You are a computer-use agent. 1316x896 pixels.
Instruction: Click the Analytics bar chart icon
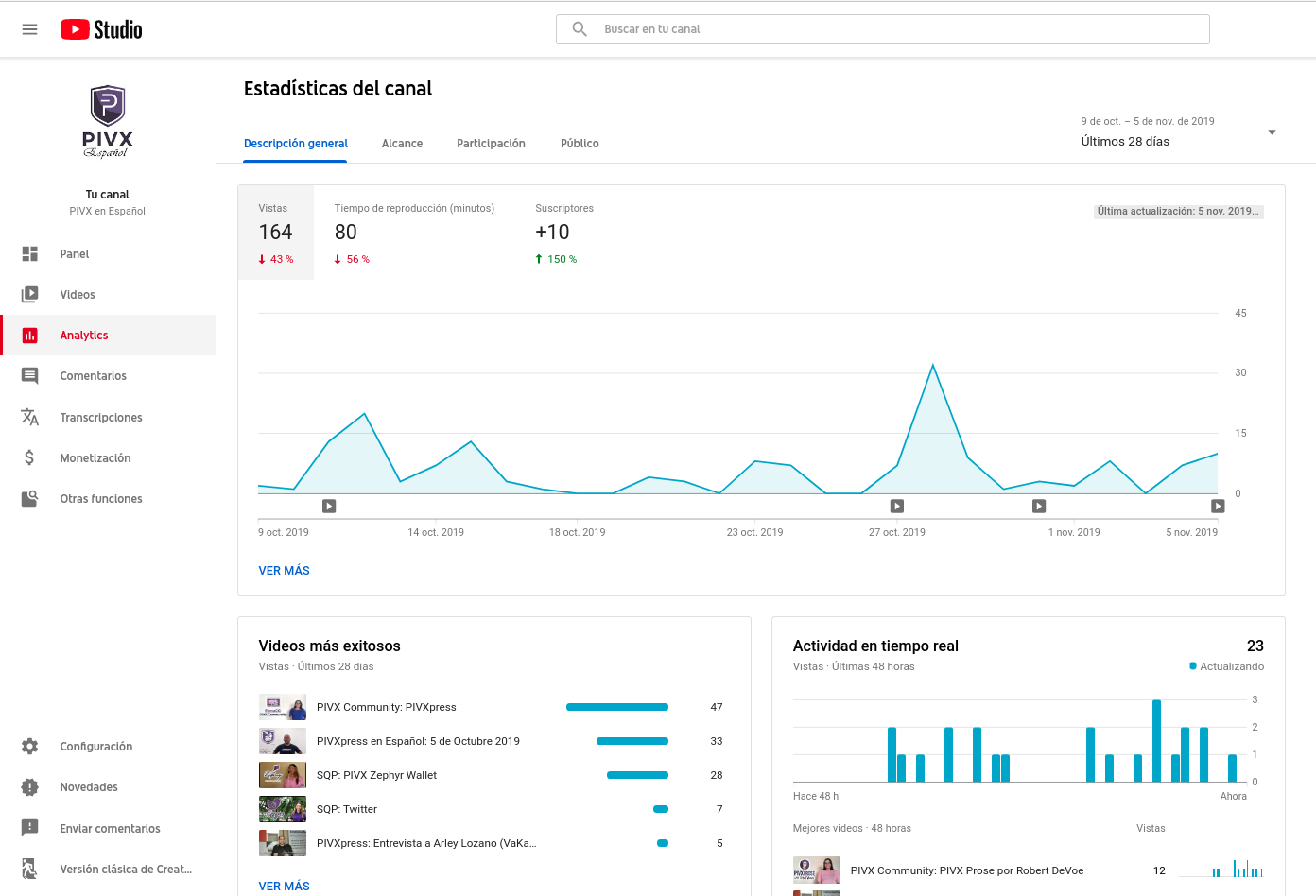(30, 336)
